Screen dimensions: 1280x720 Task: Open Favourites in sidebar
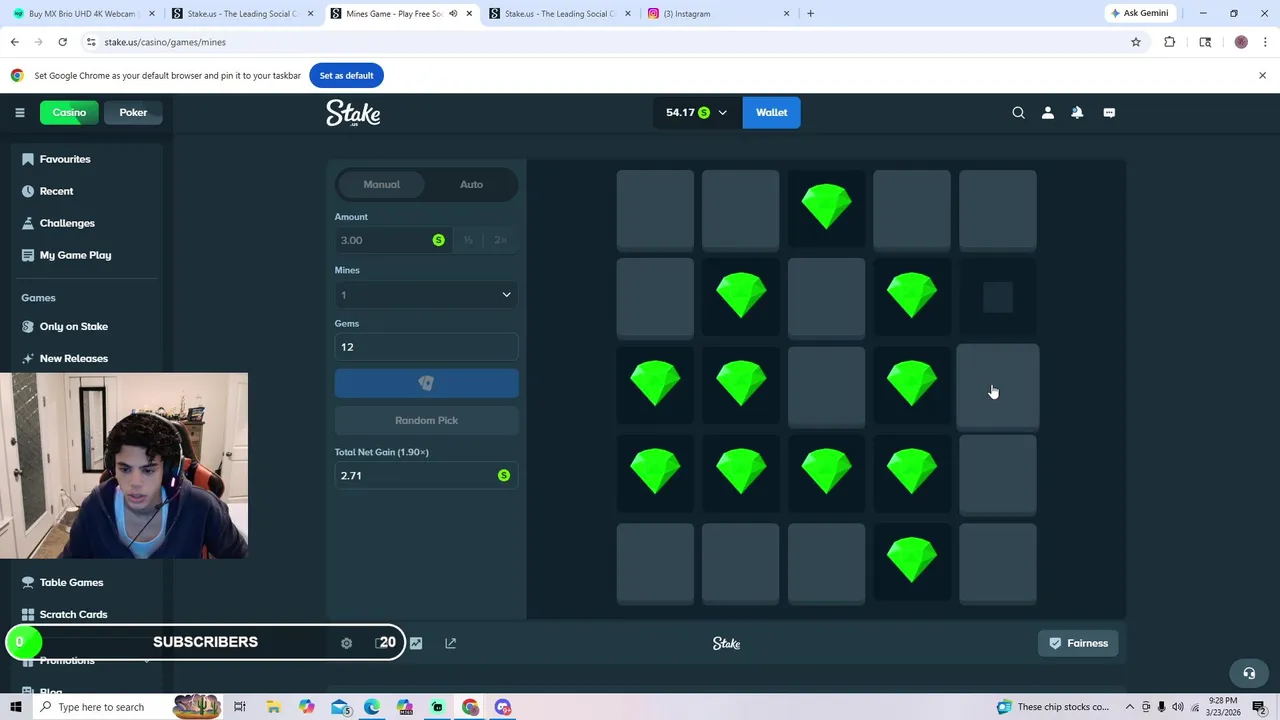65,159
